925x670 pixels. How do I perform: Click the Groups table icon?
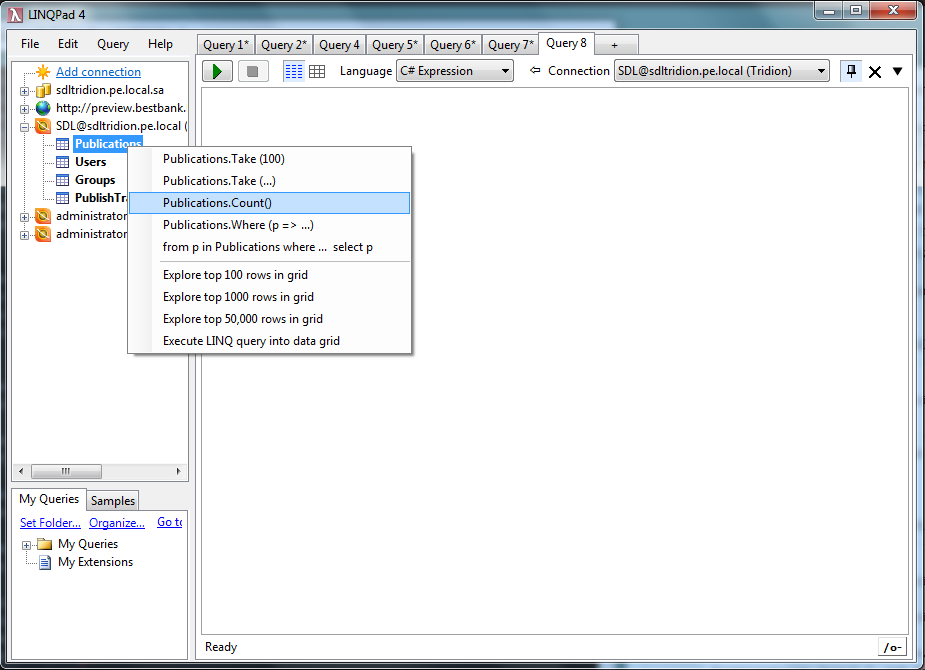tap(62, 180)
